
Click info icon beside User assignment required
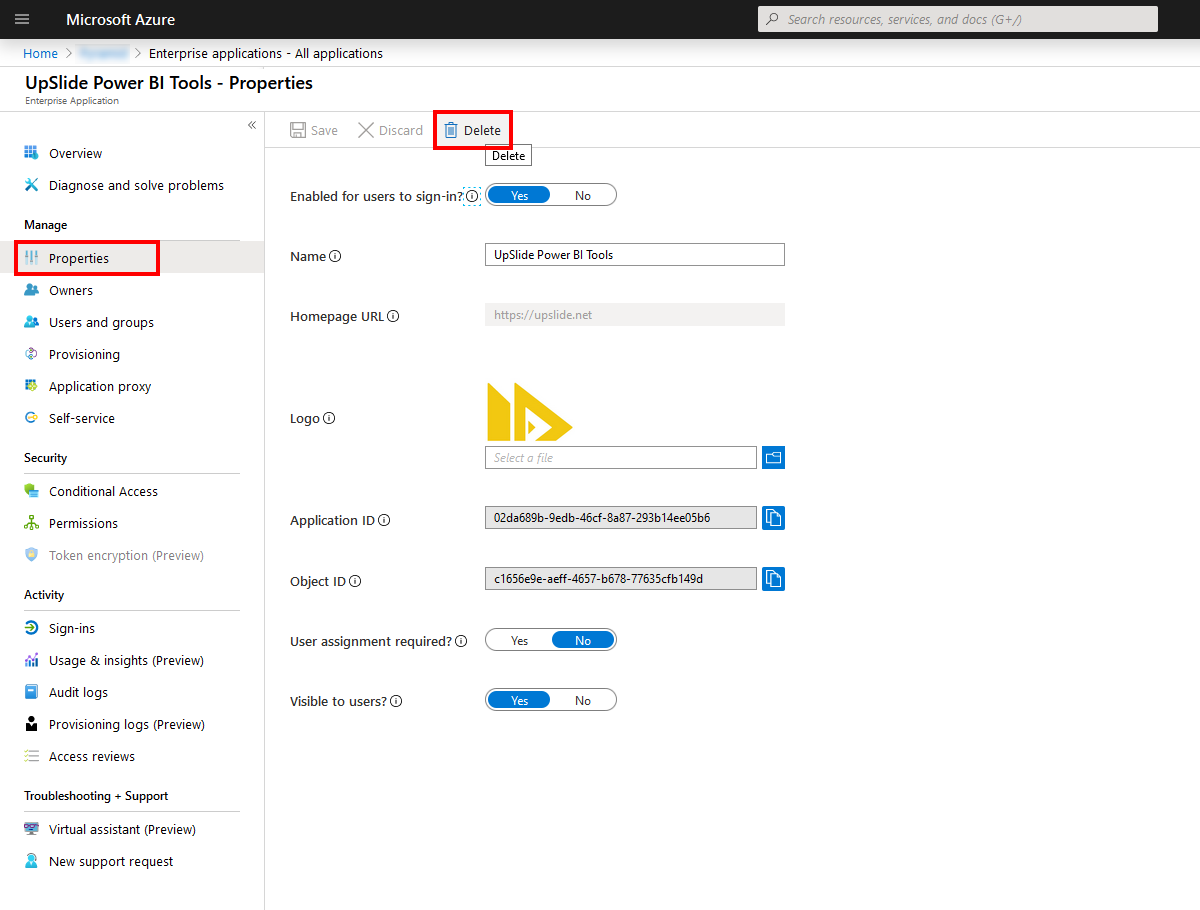[x=461, y=641]
